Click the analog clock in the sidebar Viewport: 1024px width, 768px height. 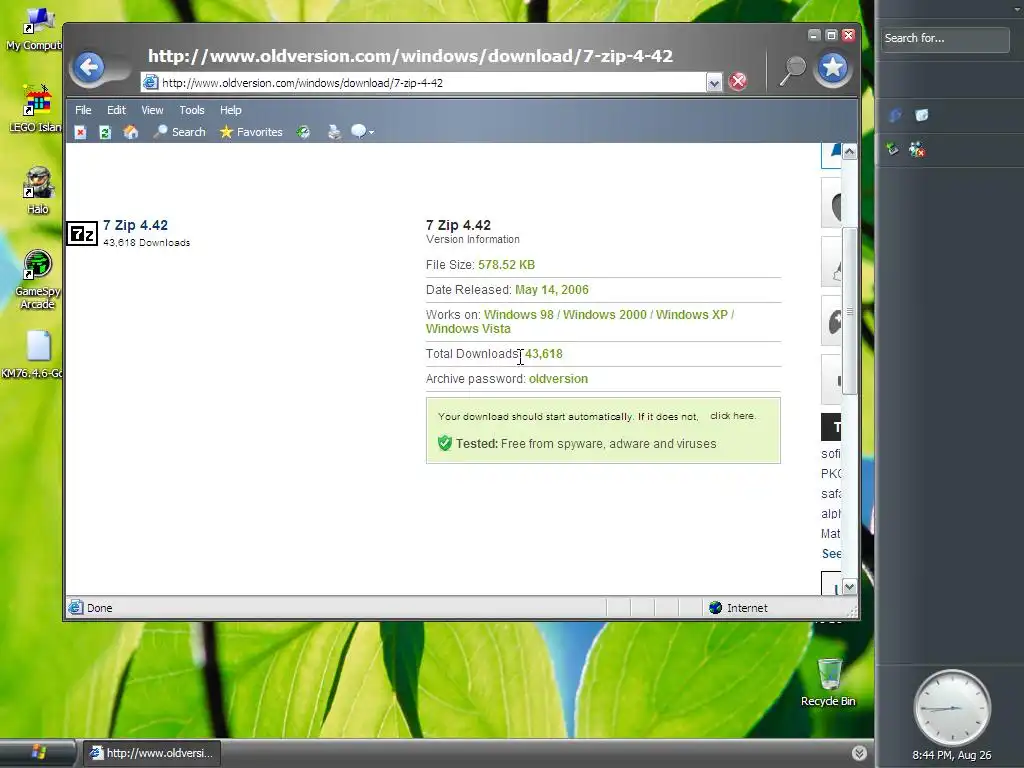point(952,707)
